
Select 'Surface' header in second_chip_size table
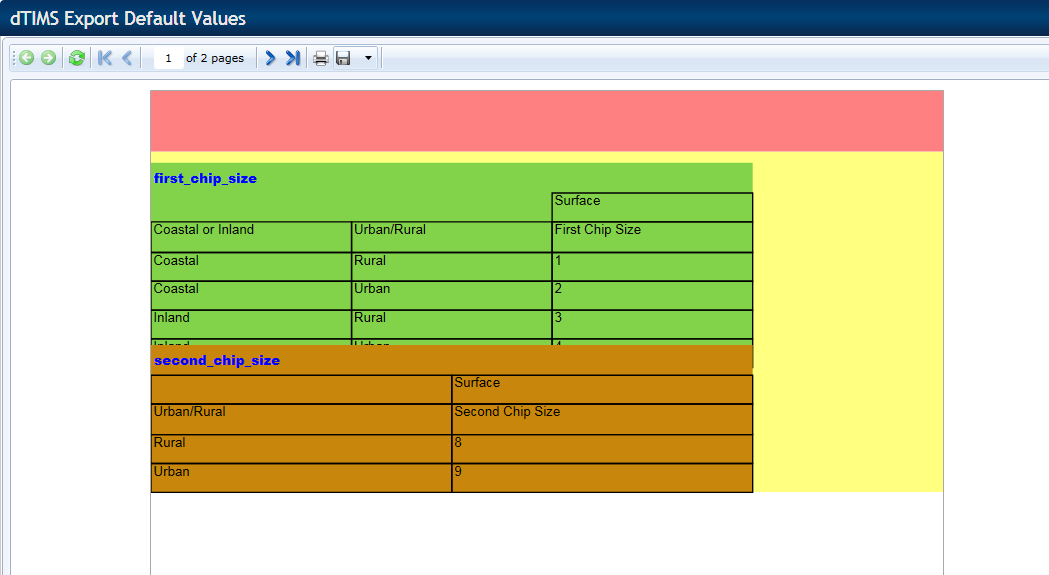(602, 389)
